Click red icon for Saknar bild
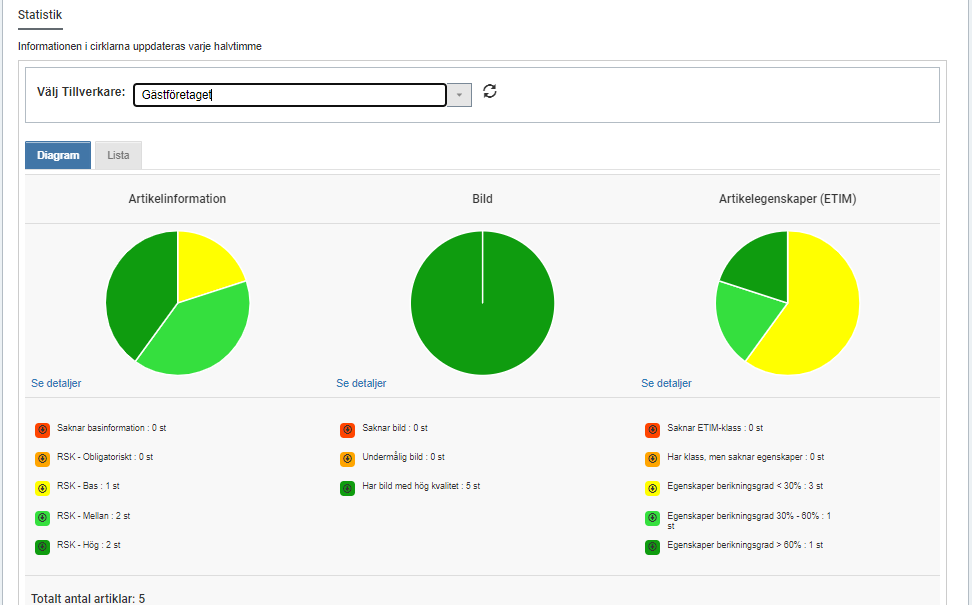Viewport: 972px width, 605px height. pos(347,430)
